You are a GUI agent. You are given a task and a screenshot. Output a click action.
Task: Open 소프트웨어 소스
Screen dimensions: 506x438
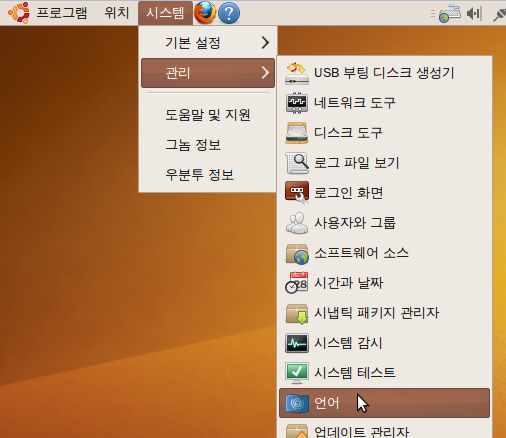(384, 253)
